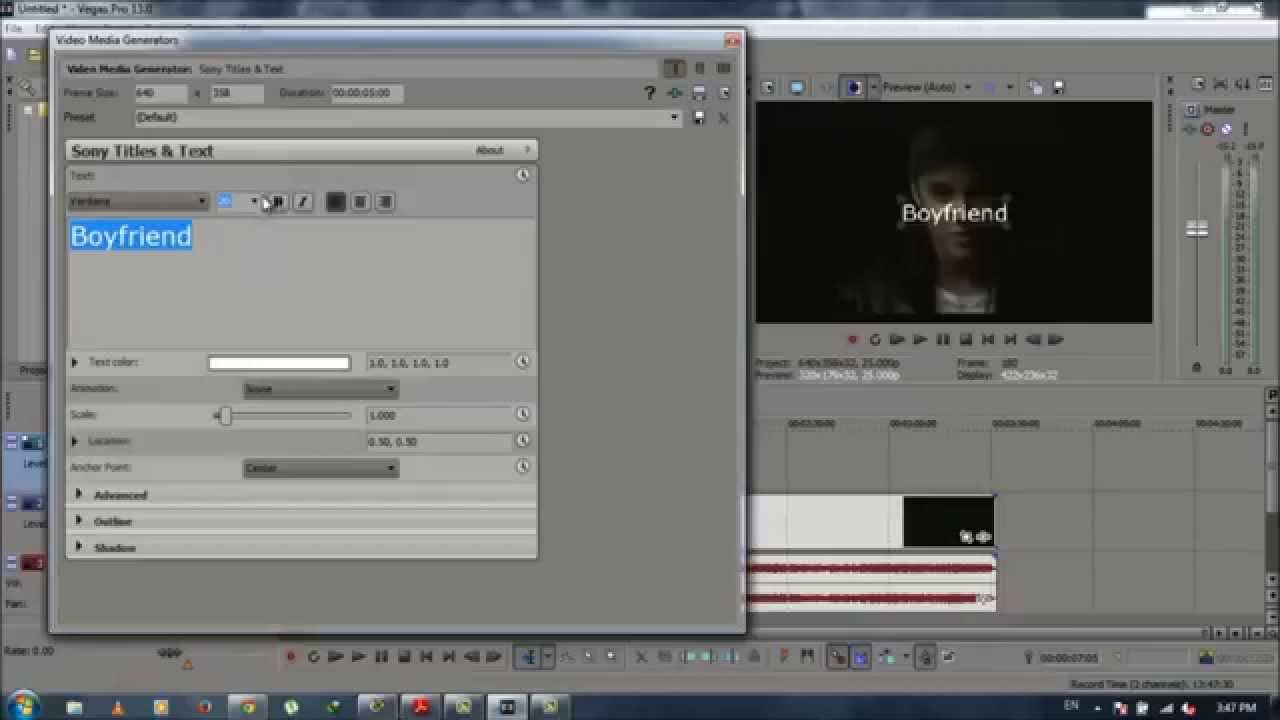Click the Normal Edit Tool on bottom toolbar

click(529, 657)
